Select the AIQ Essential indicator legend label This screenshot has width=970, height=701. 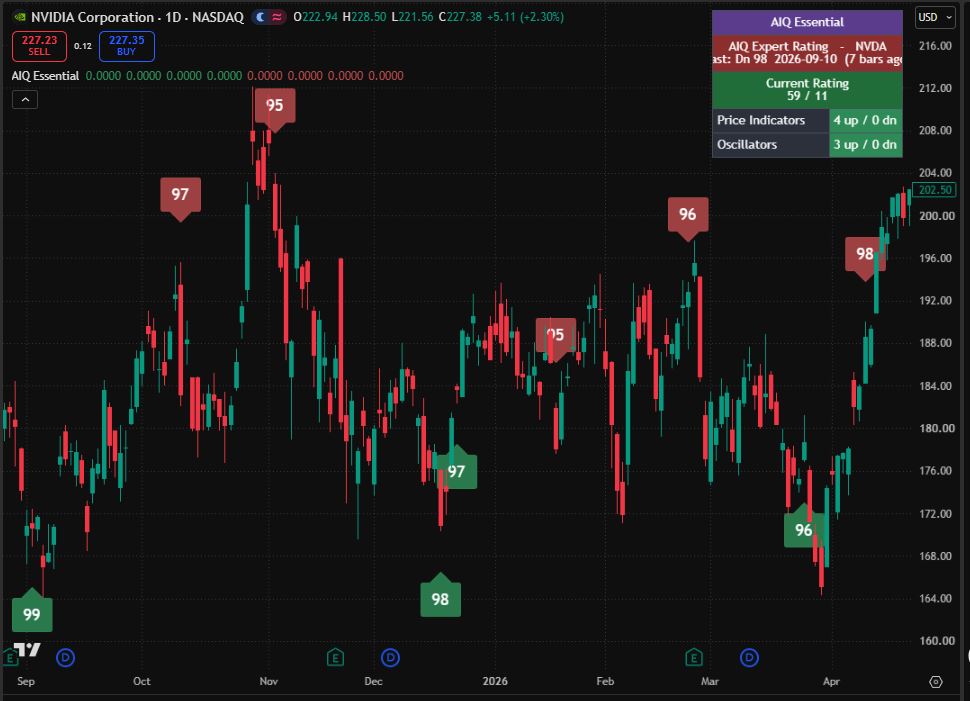[45, 76]
